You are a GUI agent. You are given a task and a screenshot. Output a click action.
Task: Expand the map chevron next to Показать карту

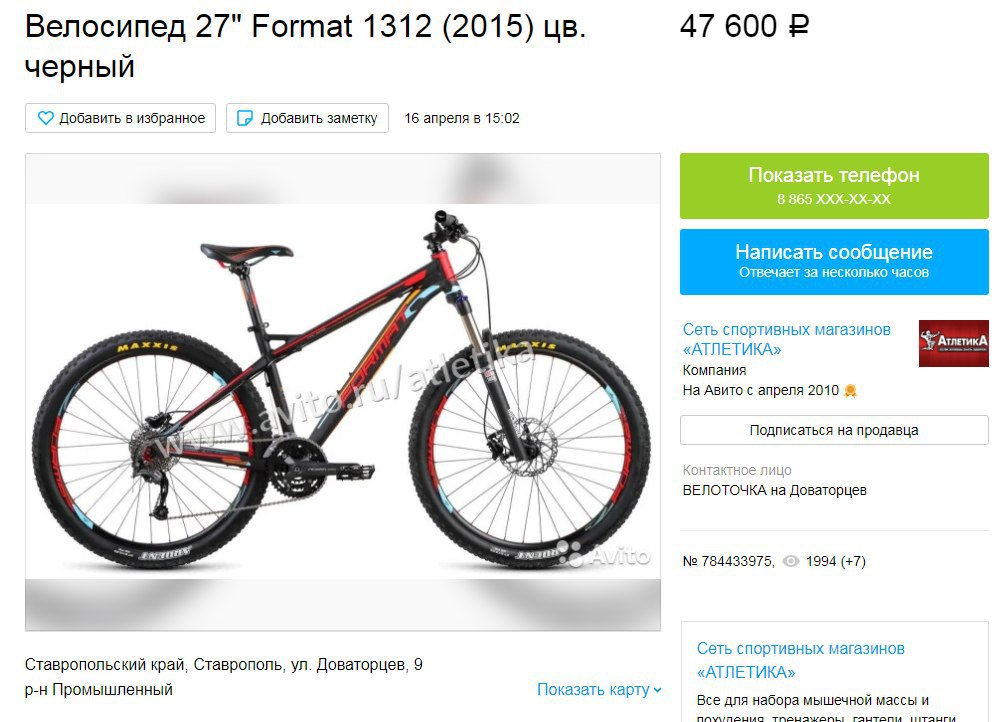[x=657, y=690]
